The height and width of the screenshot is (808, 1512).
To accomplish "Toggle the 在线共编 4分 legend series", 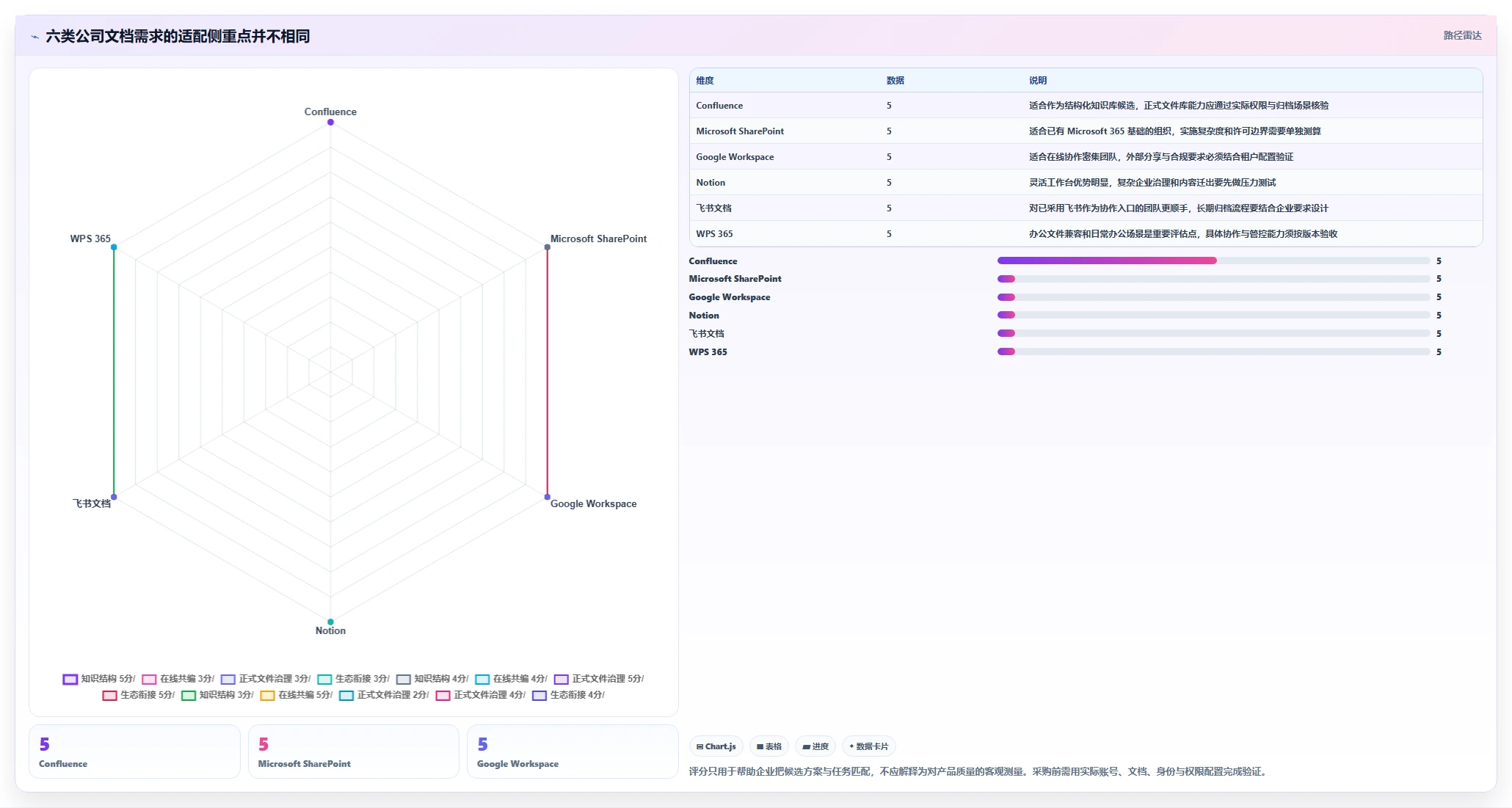I will coord(511,679).
